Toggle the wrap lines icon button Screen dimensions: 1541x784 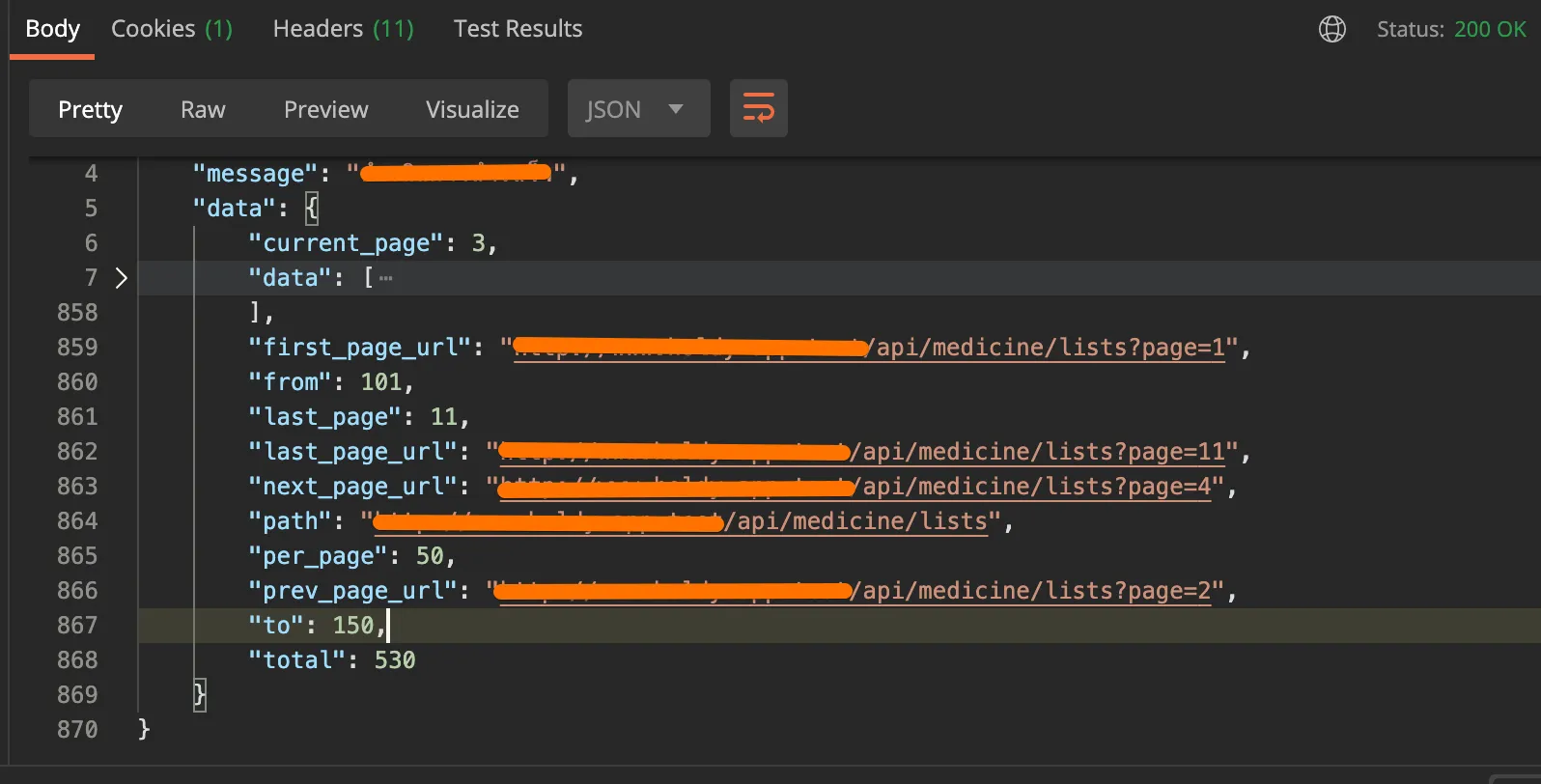coord(758,108)
